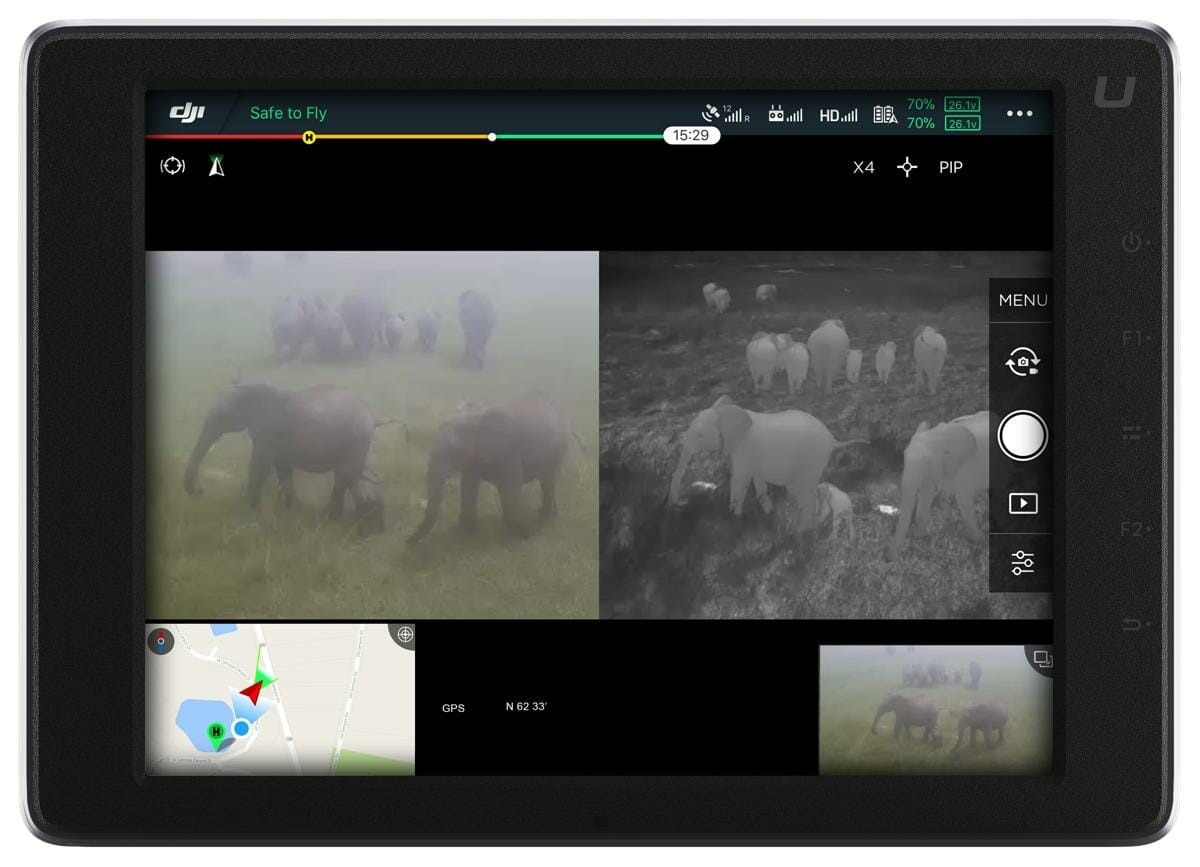The image size is (1200, 867).
Task: Tap the aircraft heading arrow icon
Action: (216, 166)
